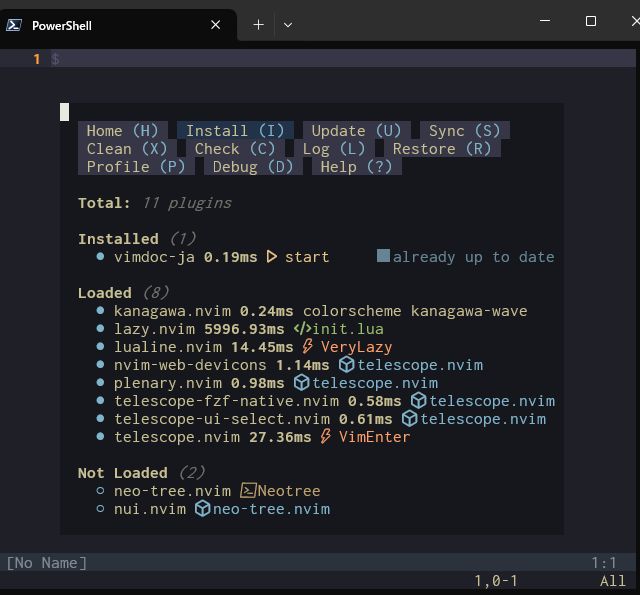Click the code icon beside init.lua
This screenshot has height=595, width=640.
coord(301,329)
